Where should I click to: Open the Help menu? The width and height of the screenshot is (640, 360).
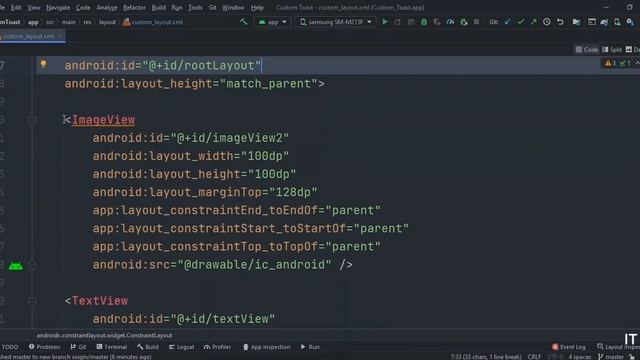click(257, 7)
